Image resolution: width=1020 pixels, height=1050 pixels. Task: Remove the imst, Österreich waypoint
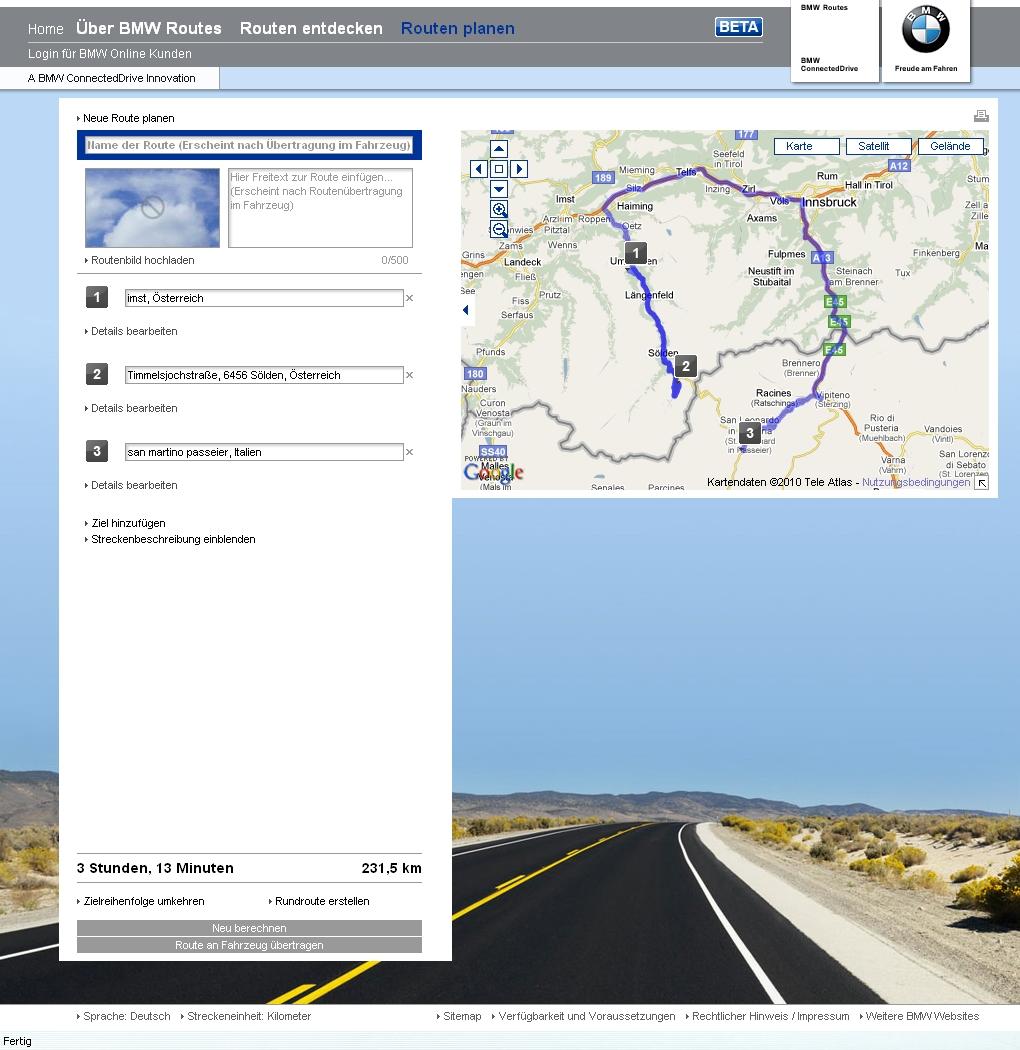point(409,298)
